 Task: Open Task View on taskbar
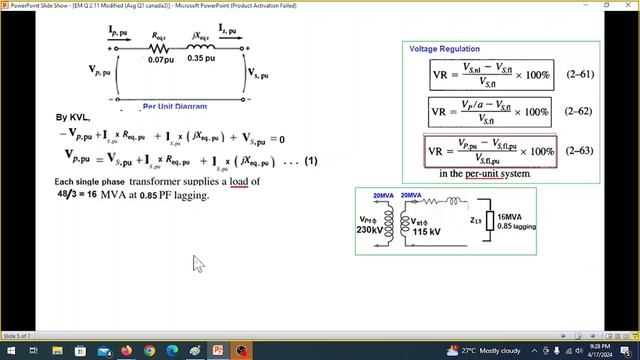pyautogui.click(x=34, y=351)
